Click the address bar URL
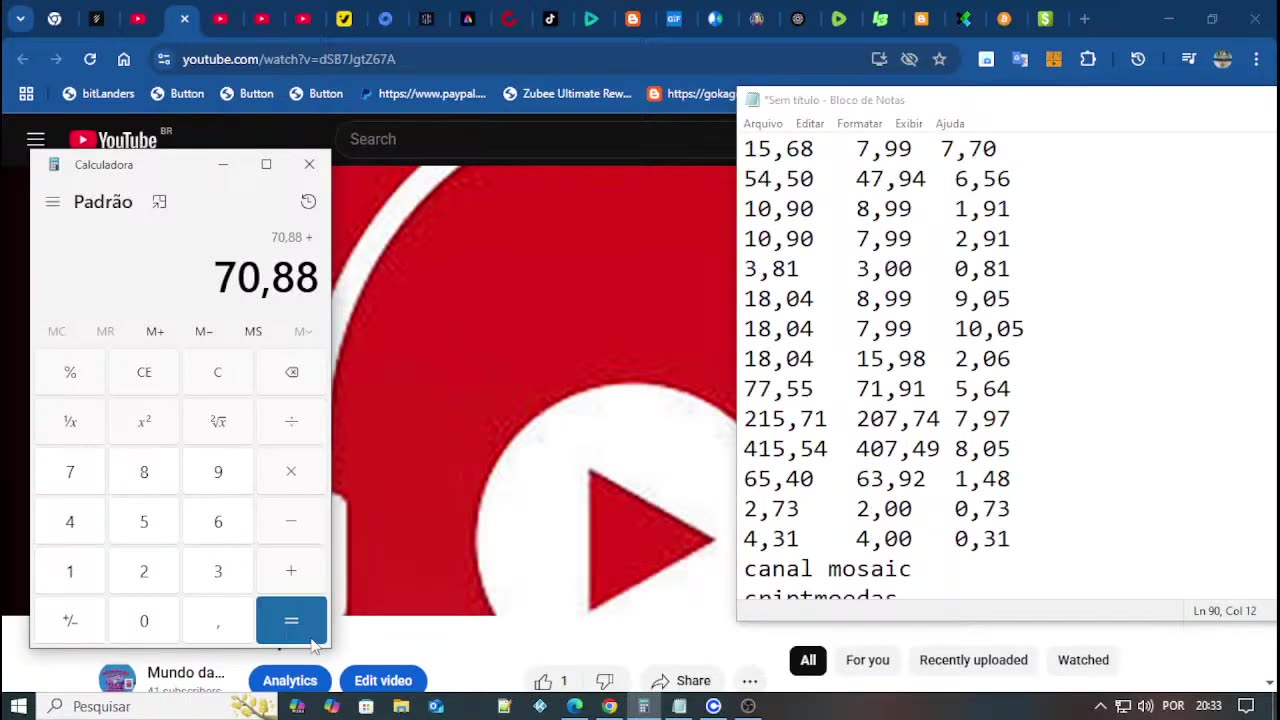This screenshot has height=720, width=1280. (289, 59)
